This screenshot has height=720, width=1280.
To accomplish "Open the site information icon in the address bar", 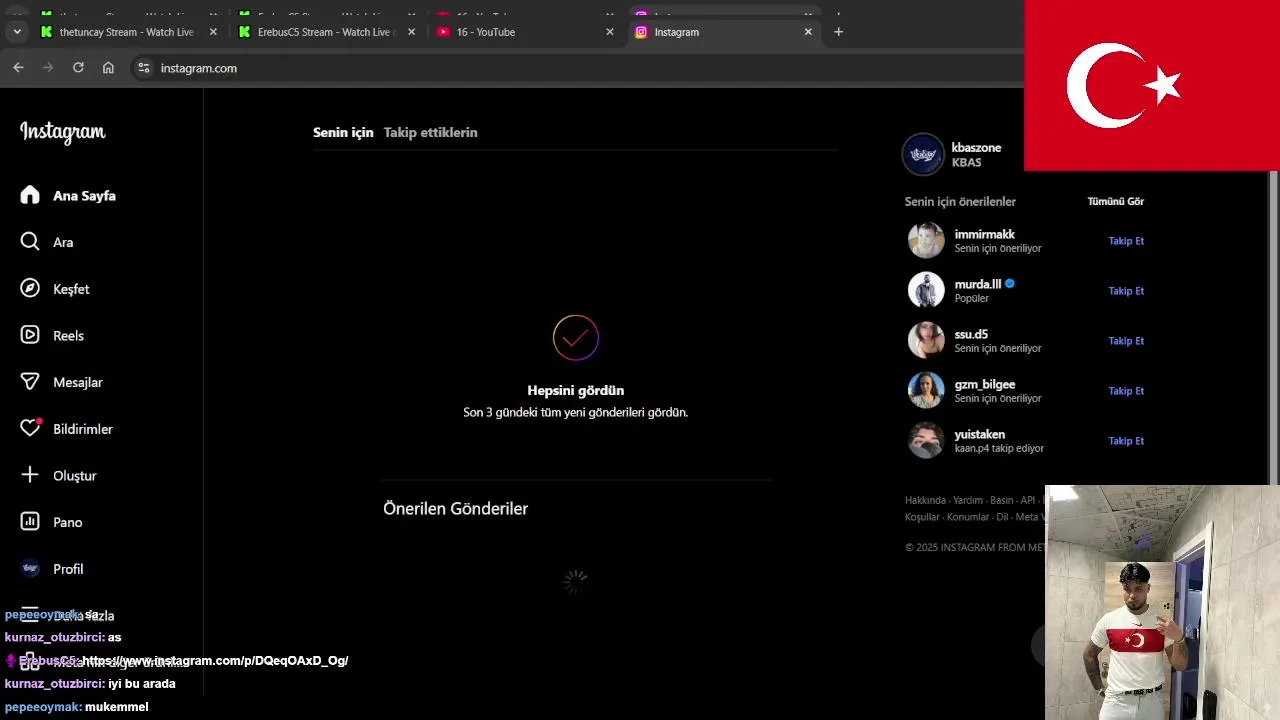I will [144, 68].
